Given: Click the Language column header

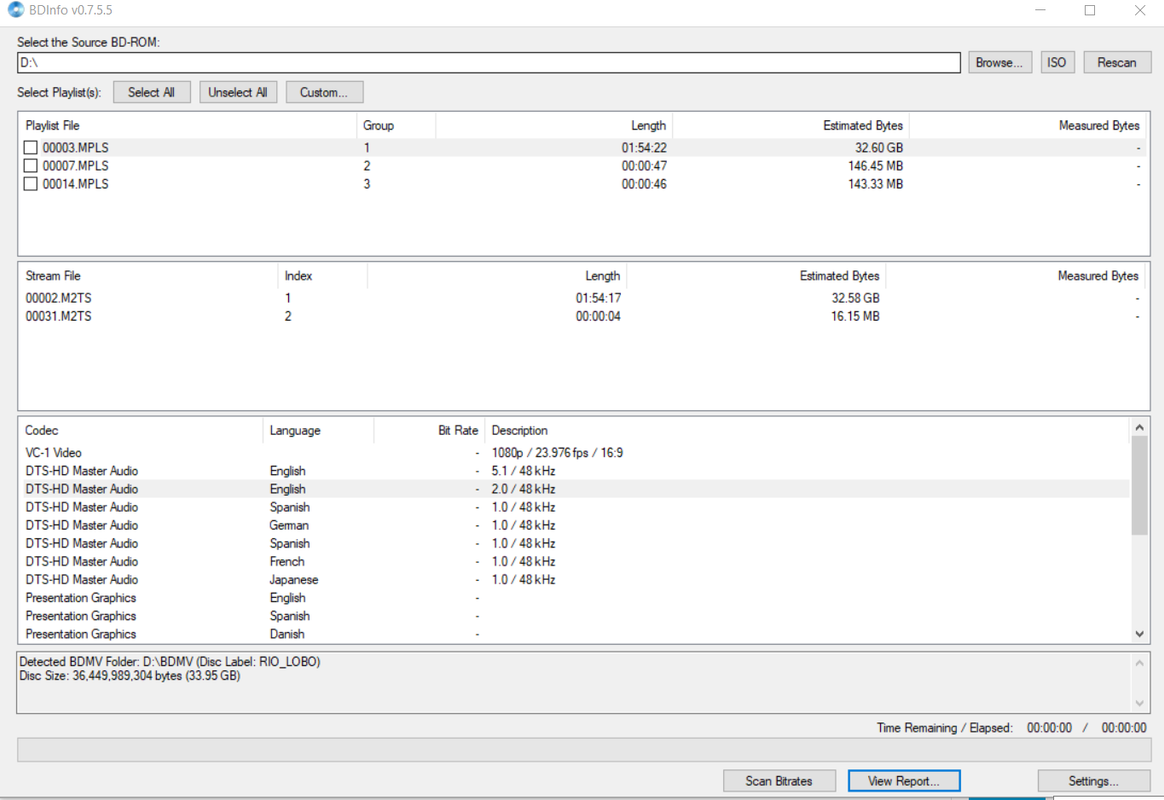Looking at the screenshot, I should click(318, 430).
